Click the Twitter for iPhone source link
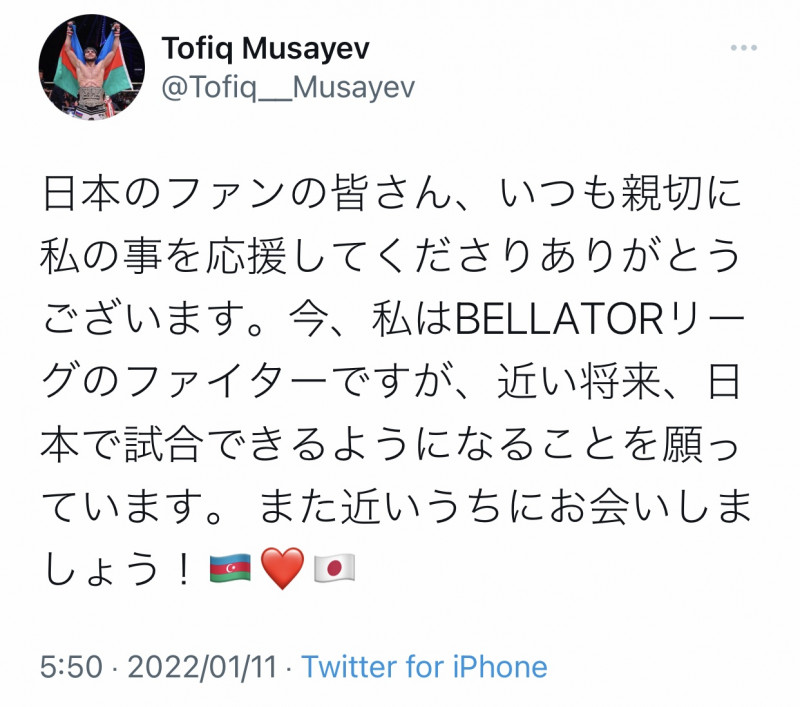This screenshot has width=800, height=707. [425, 667]
